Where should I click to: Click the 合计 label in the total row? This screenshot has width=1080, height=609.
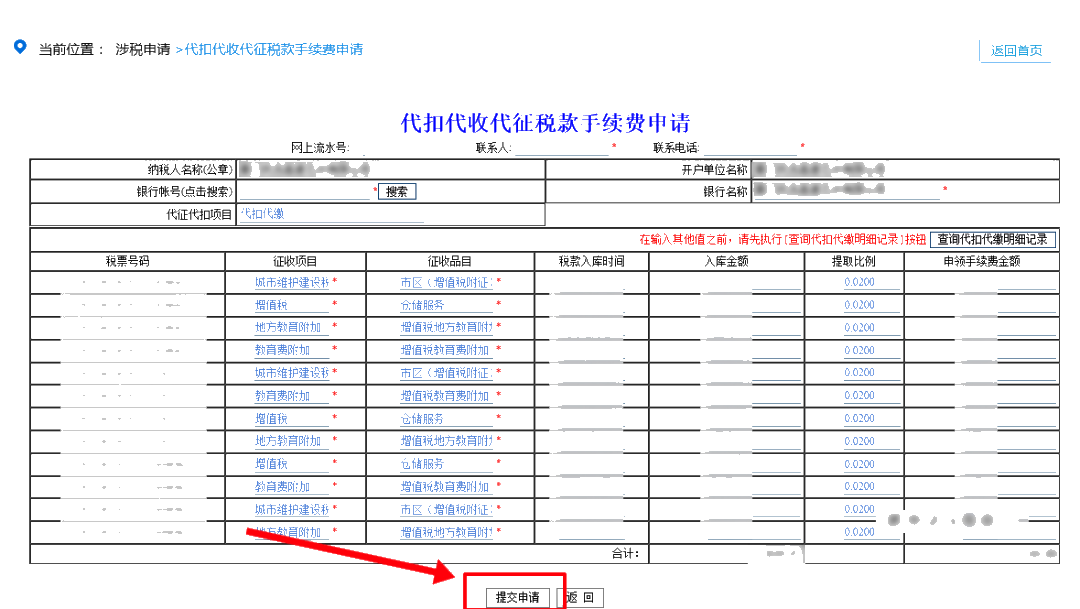coord(625,553)
